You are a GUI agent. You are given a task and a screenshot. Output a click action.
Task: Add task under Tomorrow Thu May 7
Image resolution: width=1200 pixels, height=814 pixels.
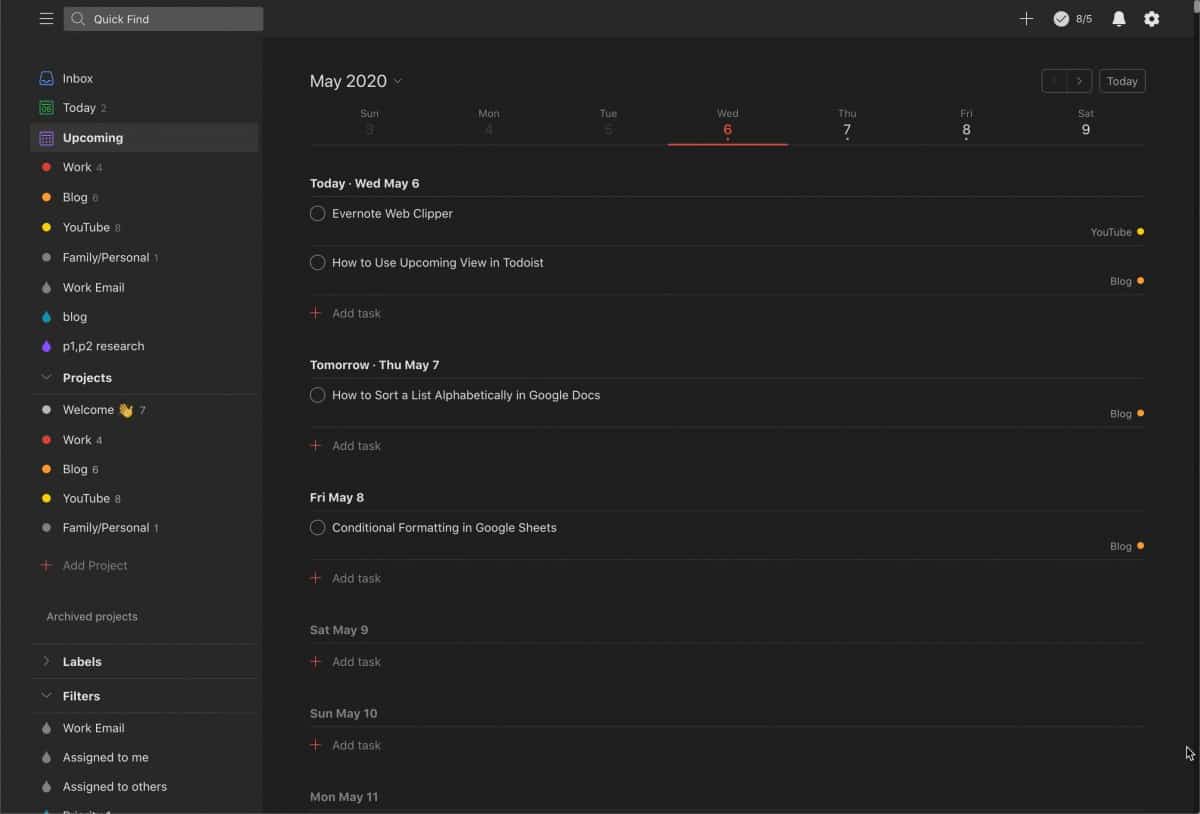point(346,446)
